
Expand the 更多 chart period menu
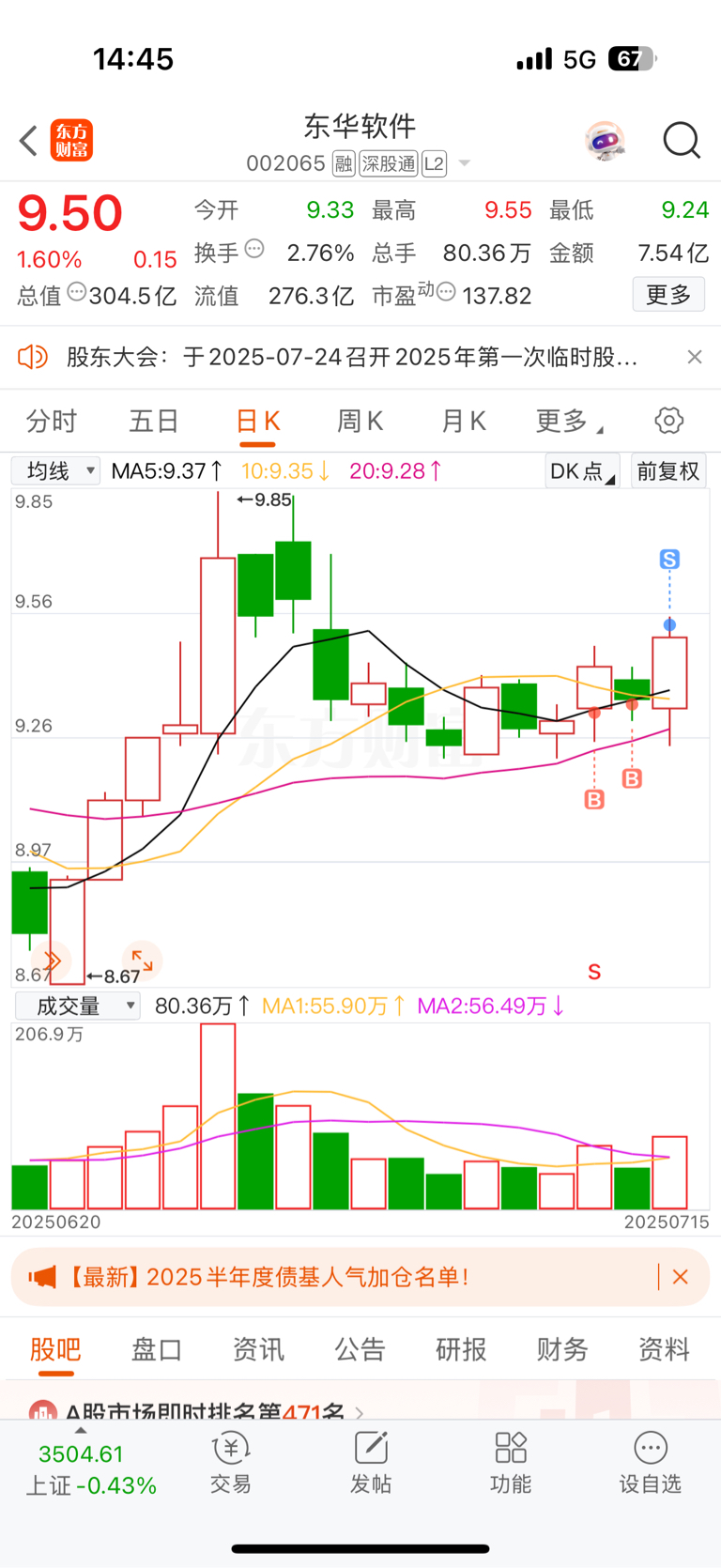point(568,422)
